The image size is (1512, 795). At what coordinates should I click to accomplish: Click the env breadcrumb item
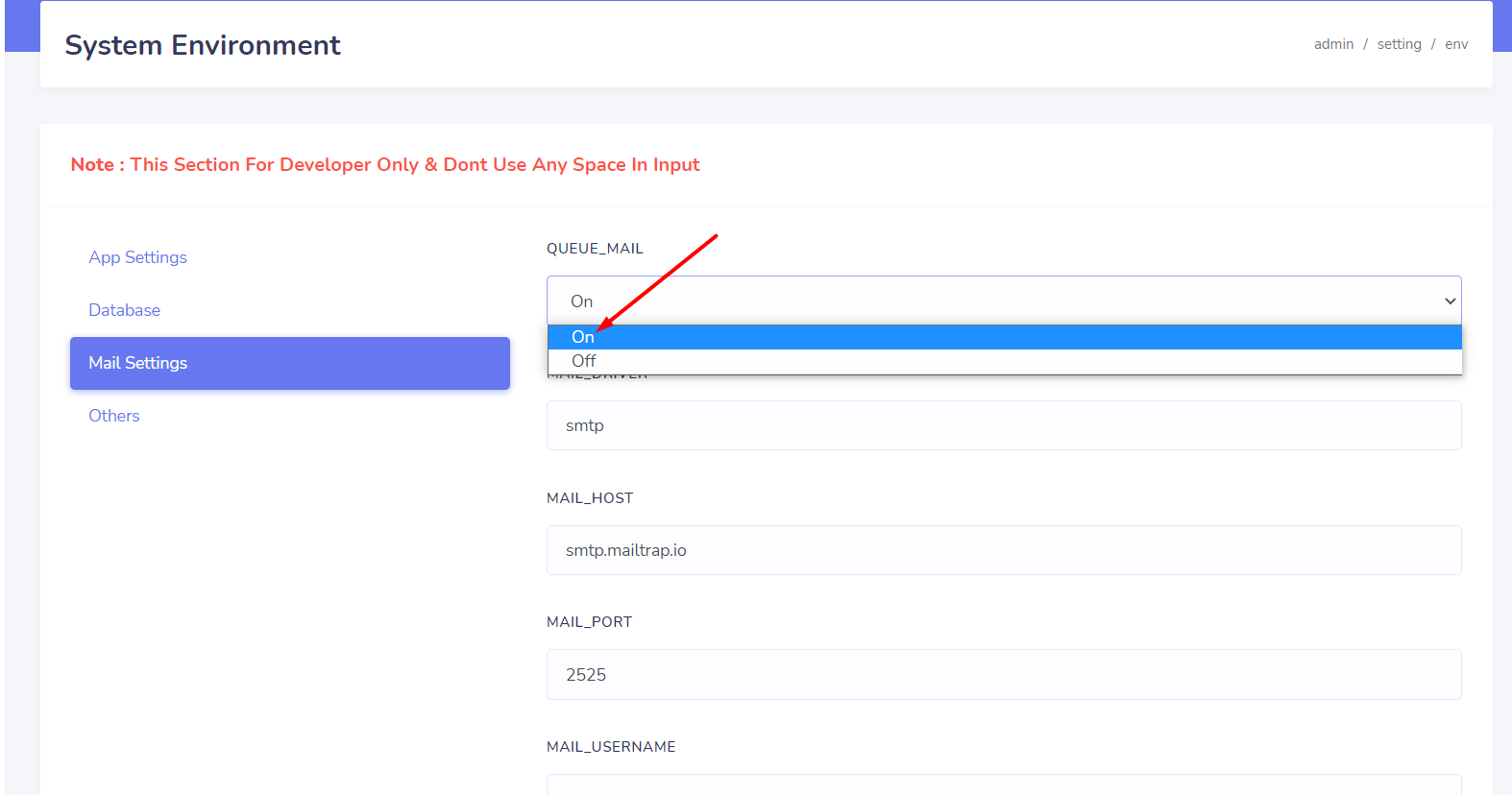pos(1456,44)
